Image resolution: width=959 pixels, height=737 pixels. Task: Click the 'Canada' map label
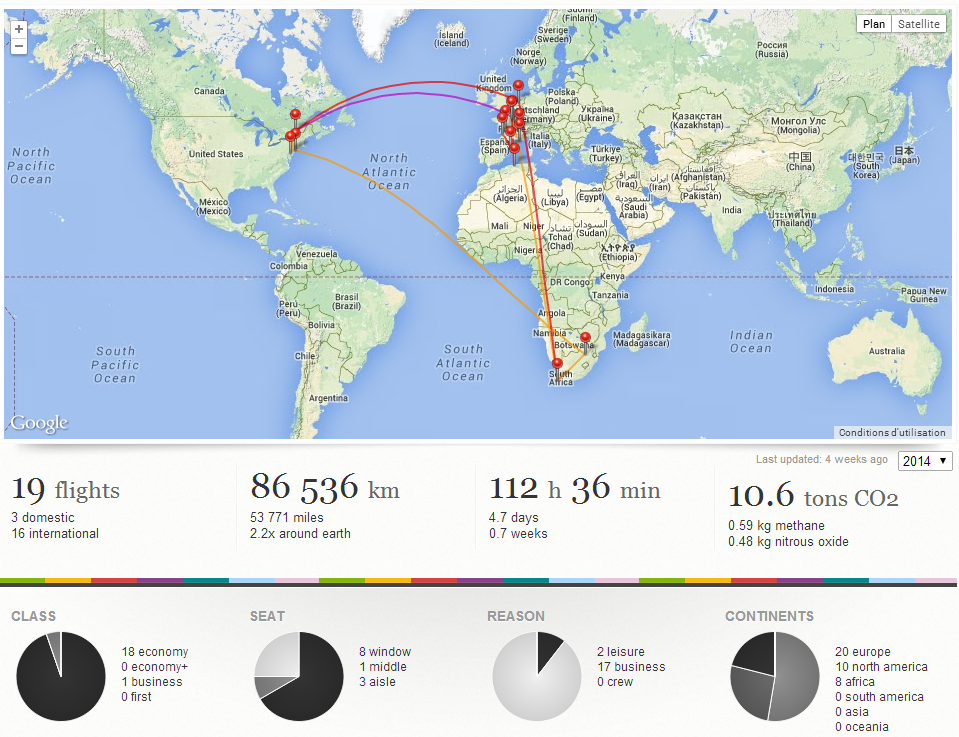(209, 91)
